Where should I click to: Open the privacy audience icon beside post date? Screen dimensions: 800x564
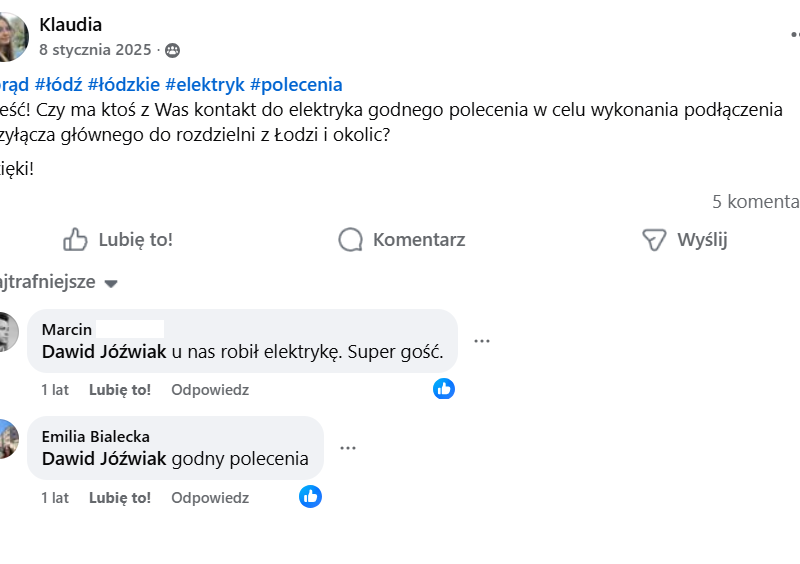[x=172, y=50]
